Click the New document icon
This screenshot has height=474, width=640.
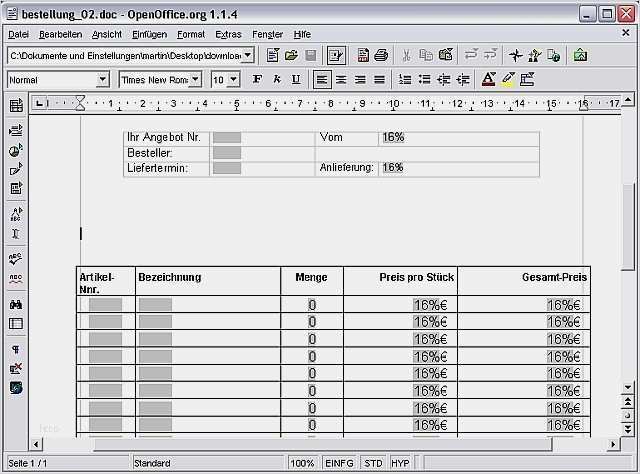tap(273, 55)
